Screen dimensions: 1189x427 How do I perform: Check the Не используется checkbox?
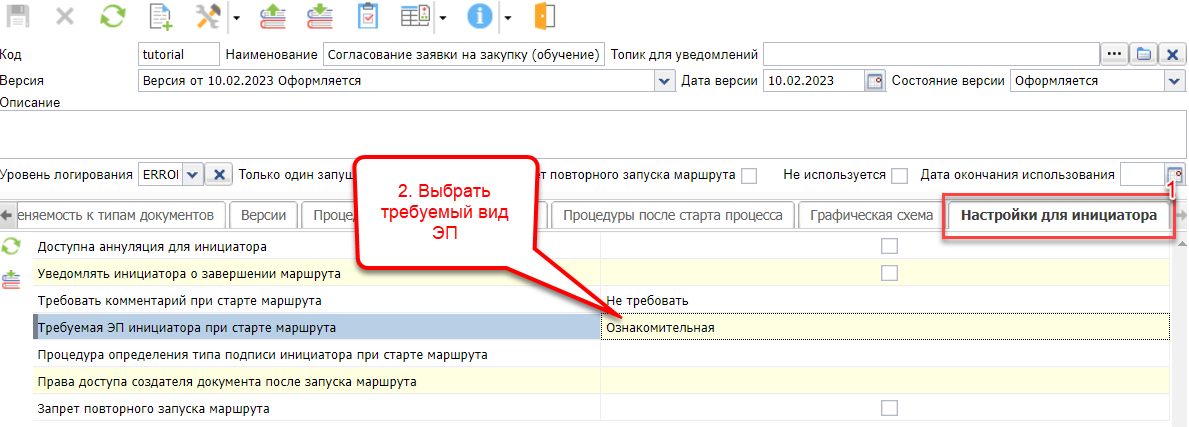pos(900,175)
